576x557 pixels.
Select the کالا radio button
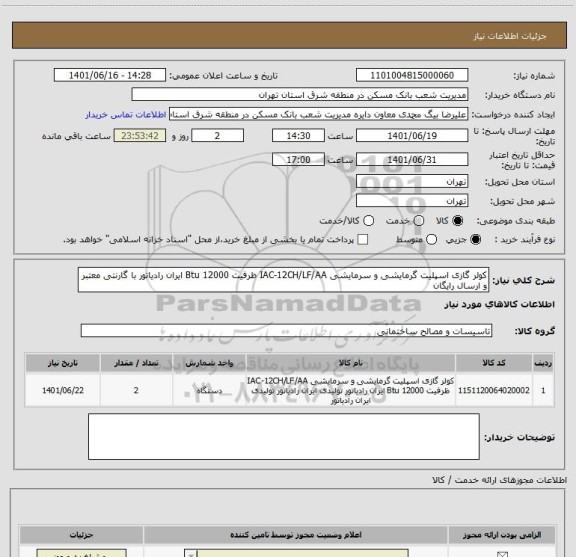[458, 221]
